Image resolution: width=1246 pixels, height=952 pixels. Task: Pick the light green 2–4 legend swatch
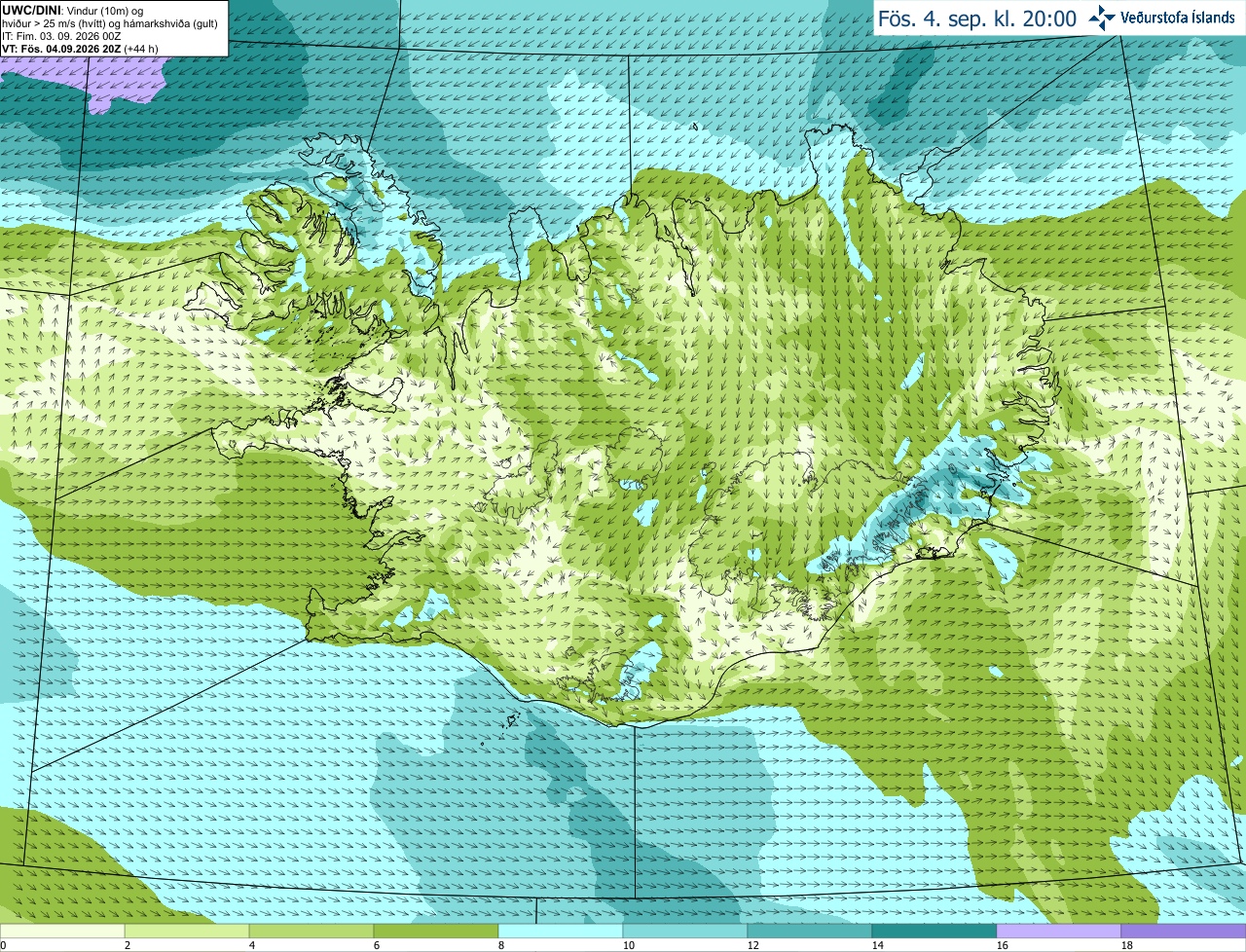coord(187,932)
